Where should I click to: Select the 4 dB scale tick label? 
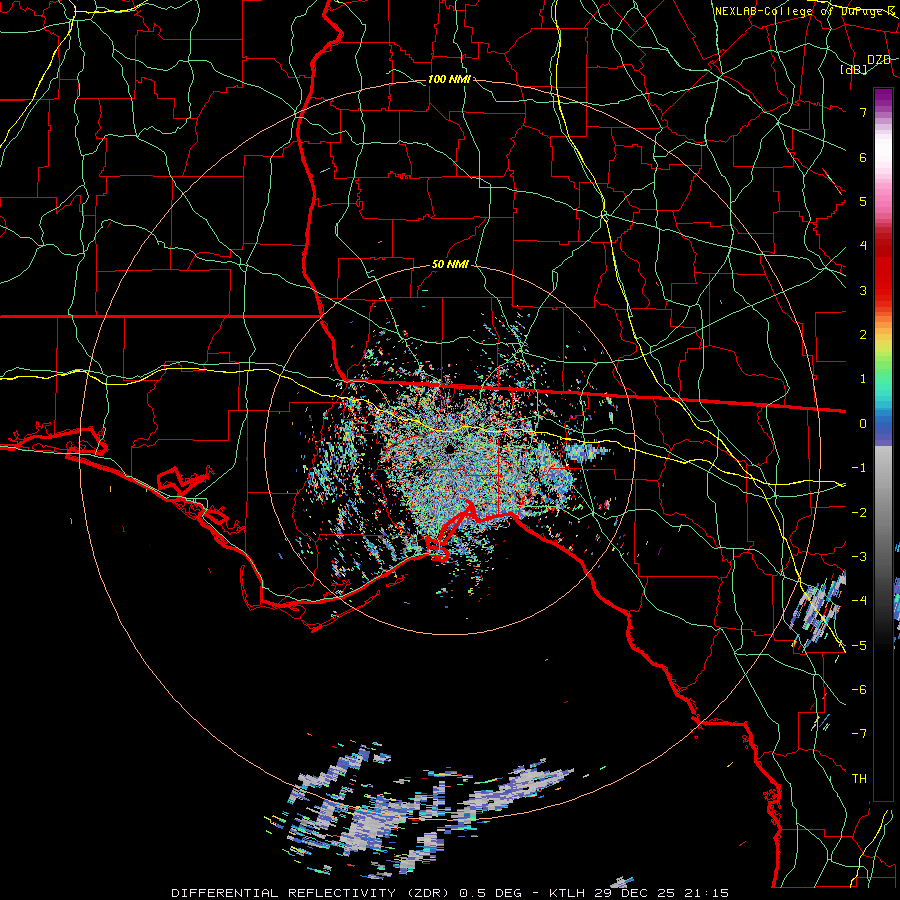pos(863,246)
